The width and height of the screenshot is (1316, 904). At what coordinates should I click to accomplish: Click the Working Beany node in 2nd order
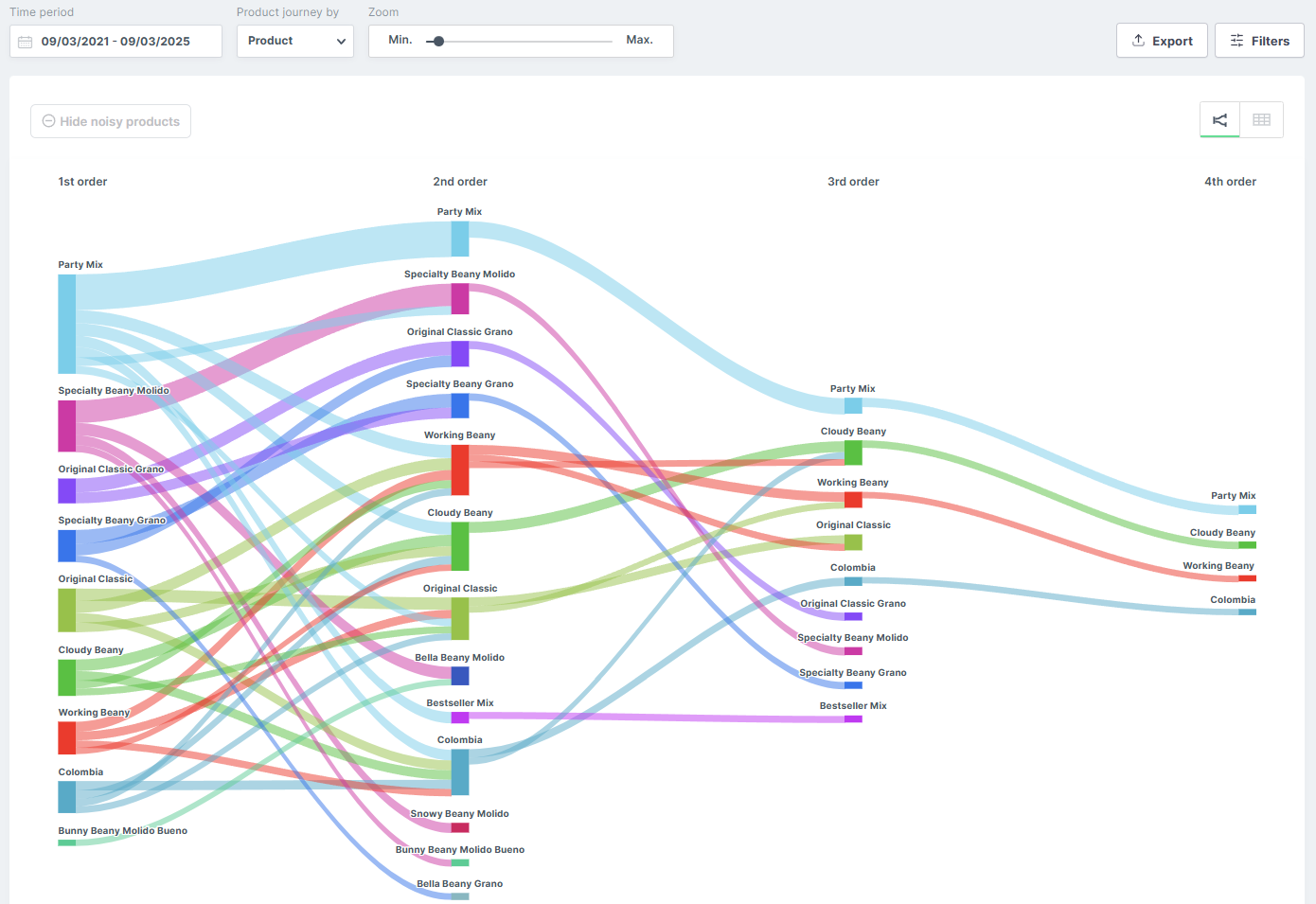click(x=460, y=471)
